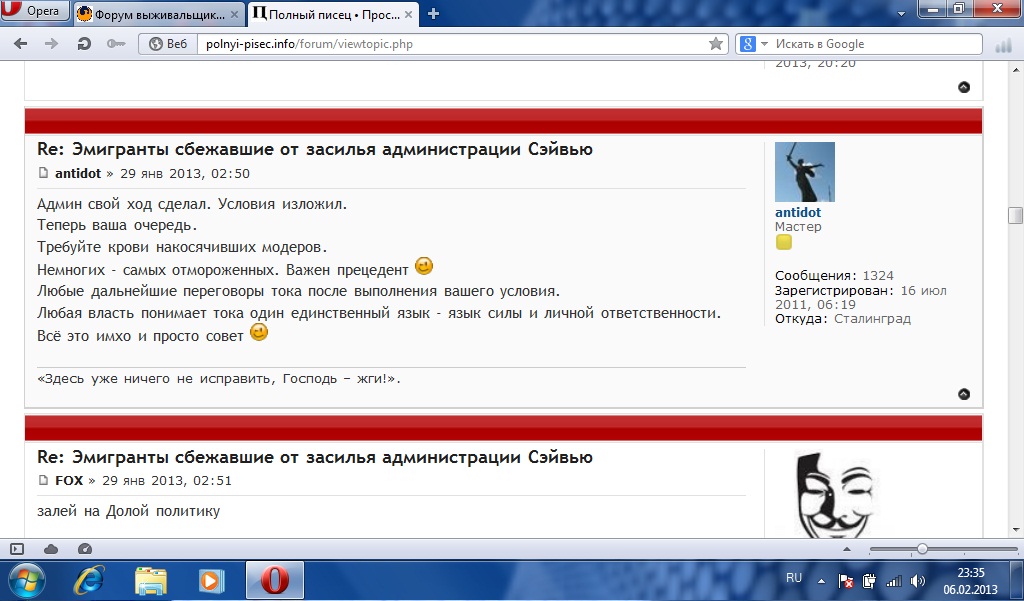This screenshot has width=1024, height=601.
Task: Click post icon beside antidot name
Action: tap(43, 173)
